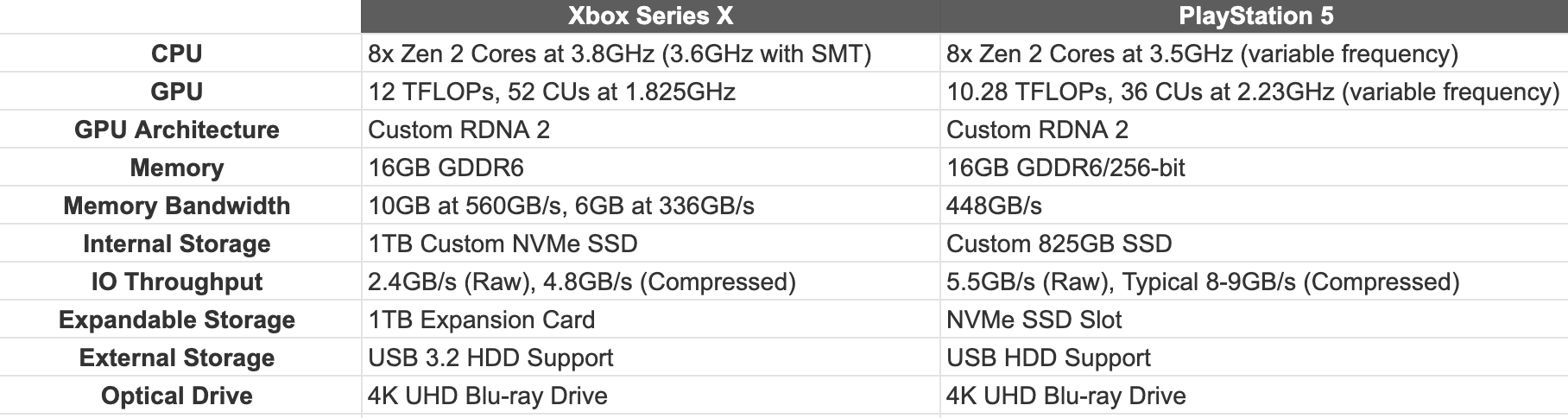Select the 448GB/s bandwidth cell
The image size is (1568, 418).
(994, 206)
